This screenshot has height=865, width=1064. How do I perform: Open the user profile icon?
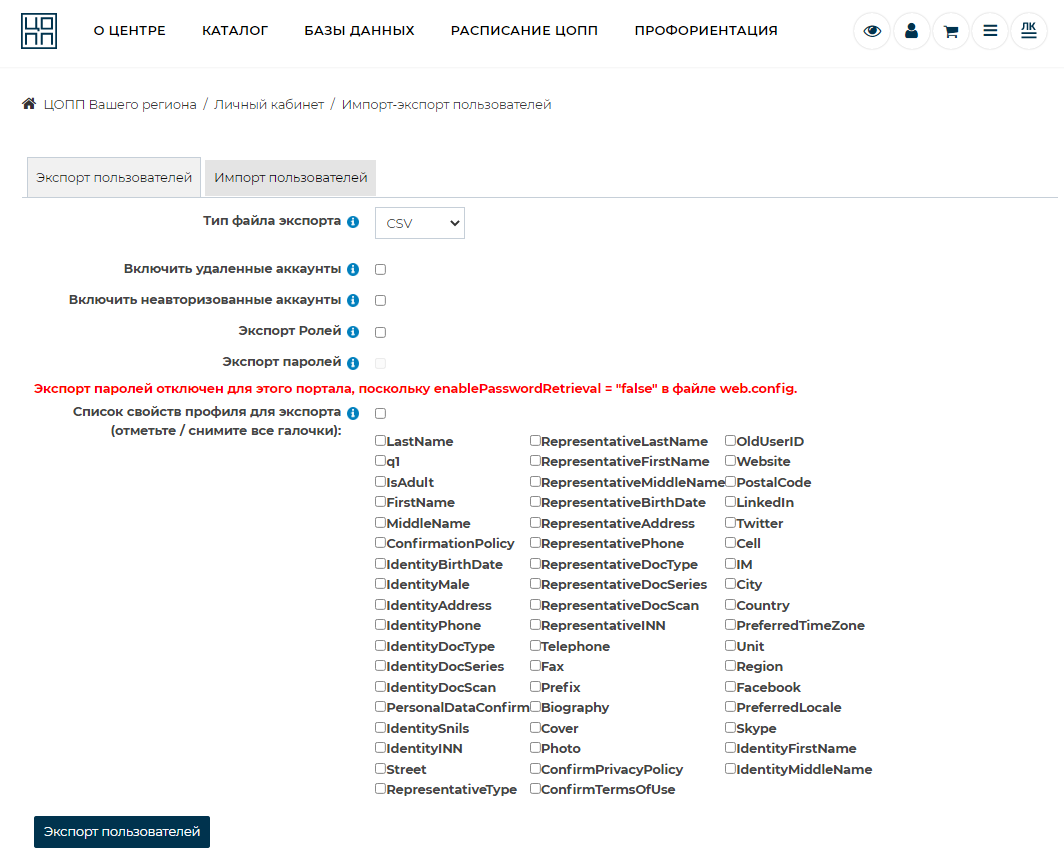tap(911, 31)
